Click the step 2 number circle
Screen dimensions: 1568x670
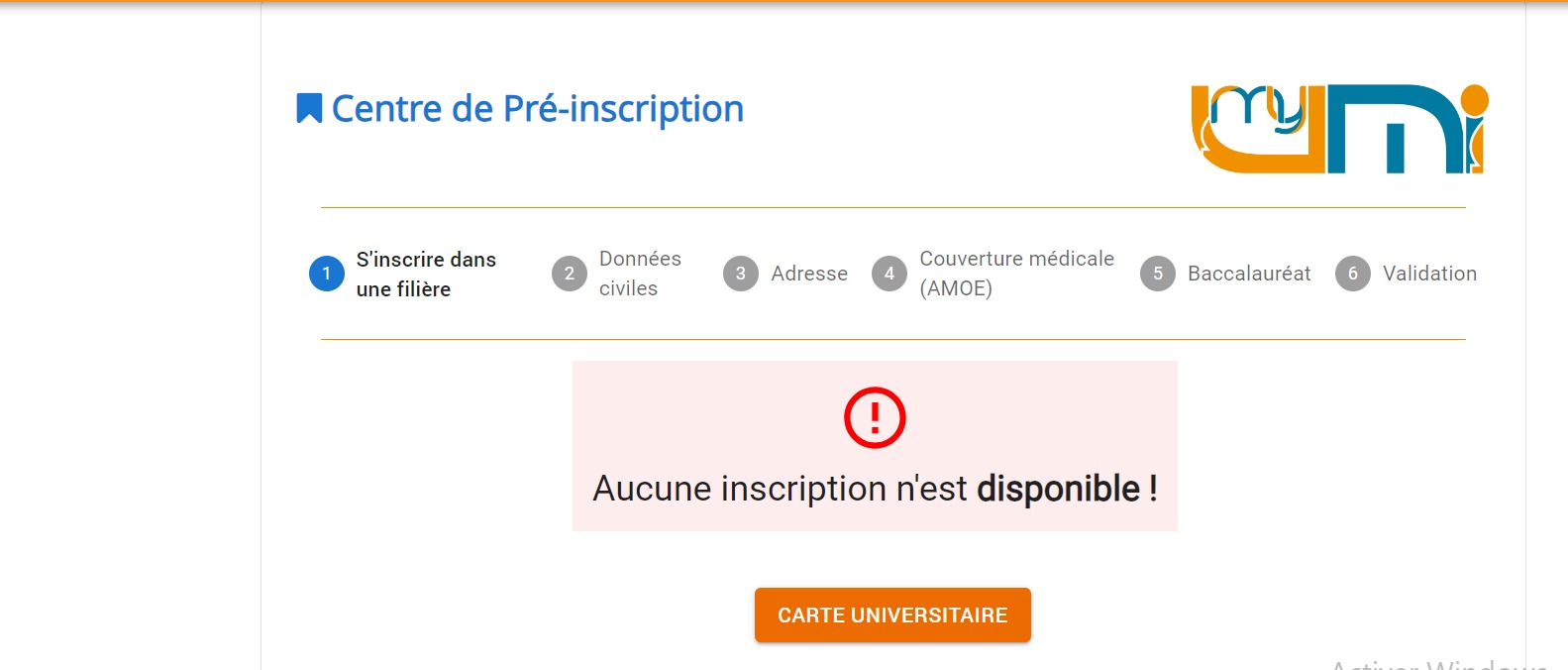click(x=569, y=274)
